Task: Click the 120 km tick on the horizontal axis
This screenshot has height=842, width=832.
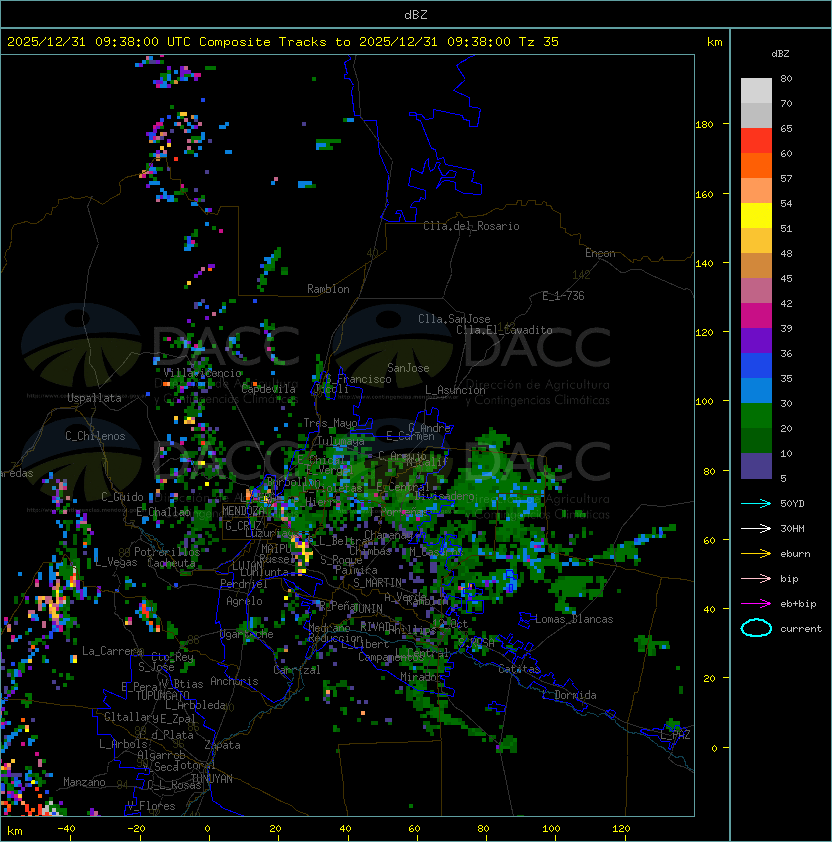Action: pyautogui.click(x=621, y=829)
